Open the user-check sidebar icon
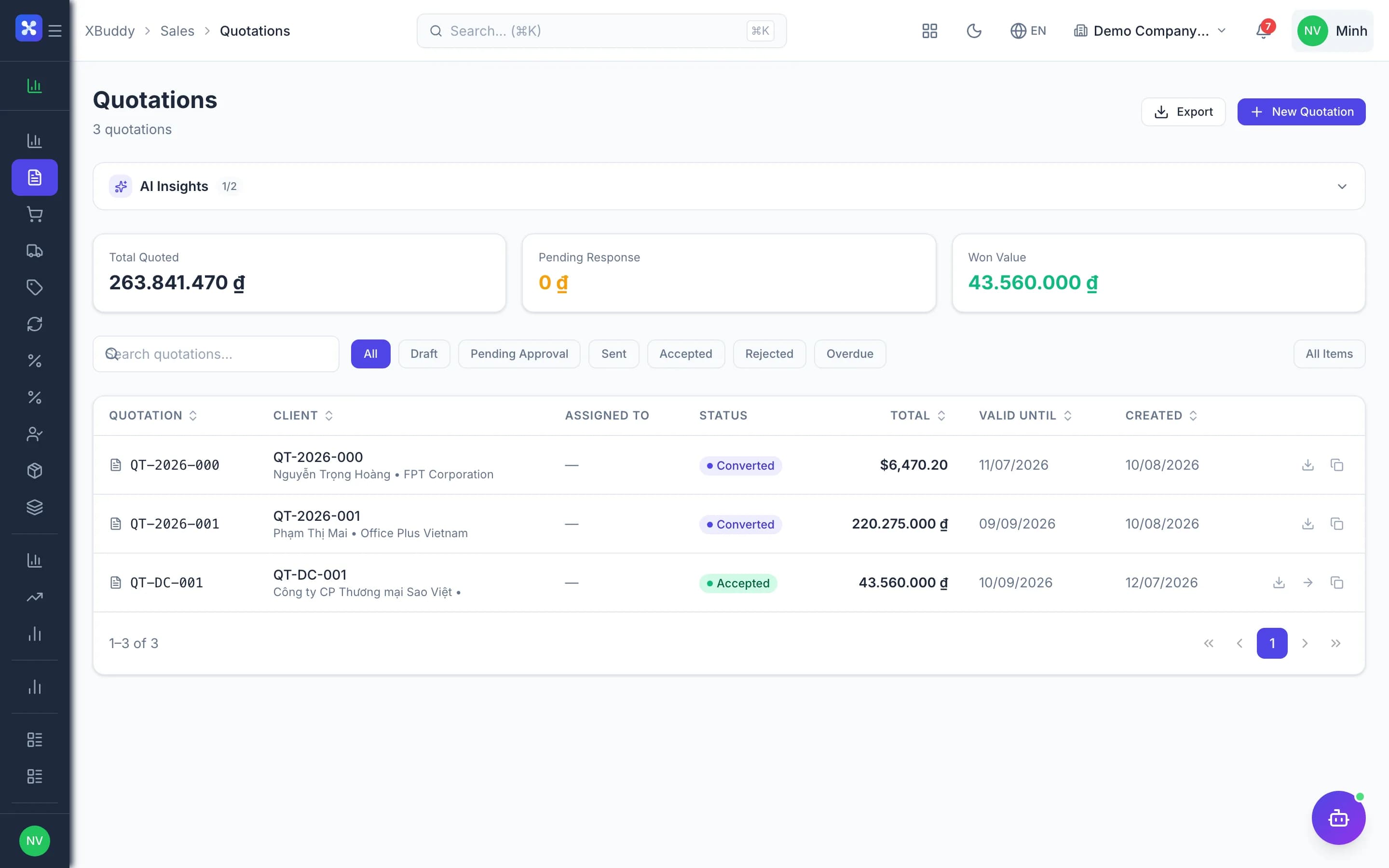Viewport: 1389px width, 868px height. click(34, 434)
